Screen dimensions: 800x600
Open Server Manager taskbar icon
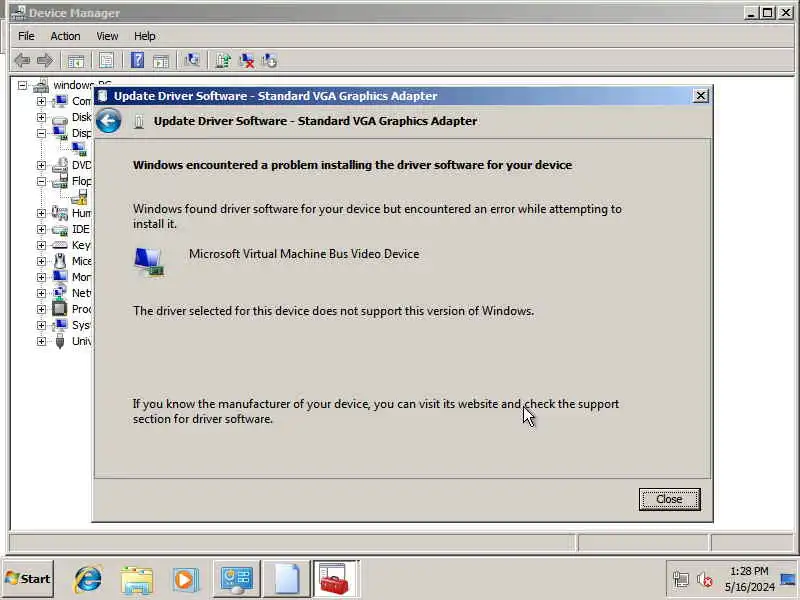[236, 580]
